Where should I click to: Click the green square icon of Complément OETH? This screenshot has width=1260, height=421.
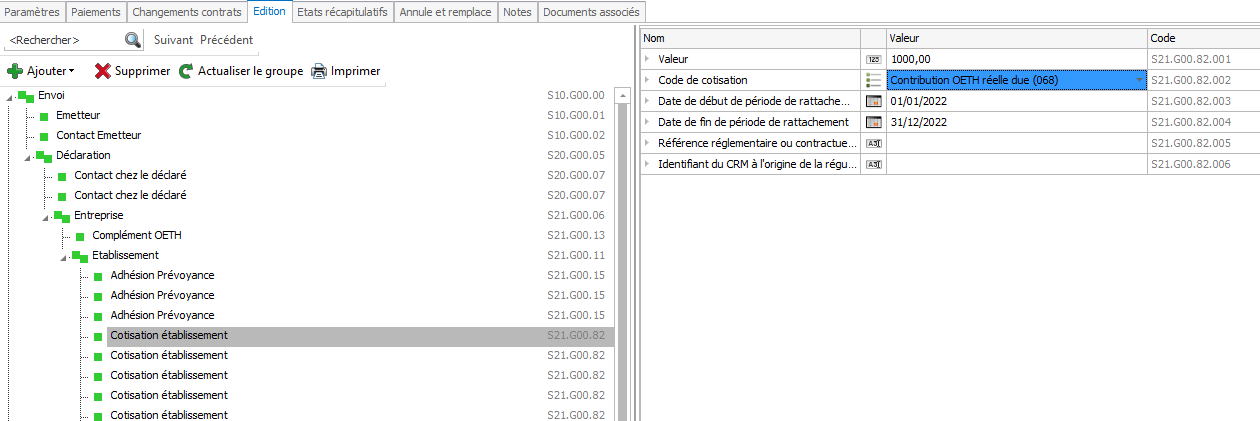pos(79,237)
